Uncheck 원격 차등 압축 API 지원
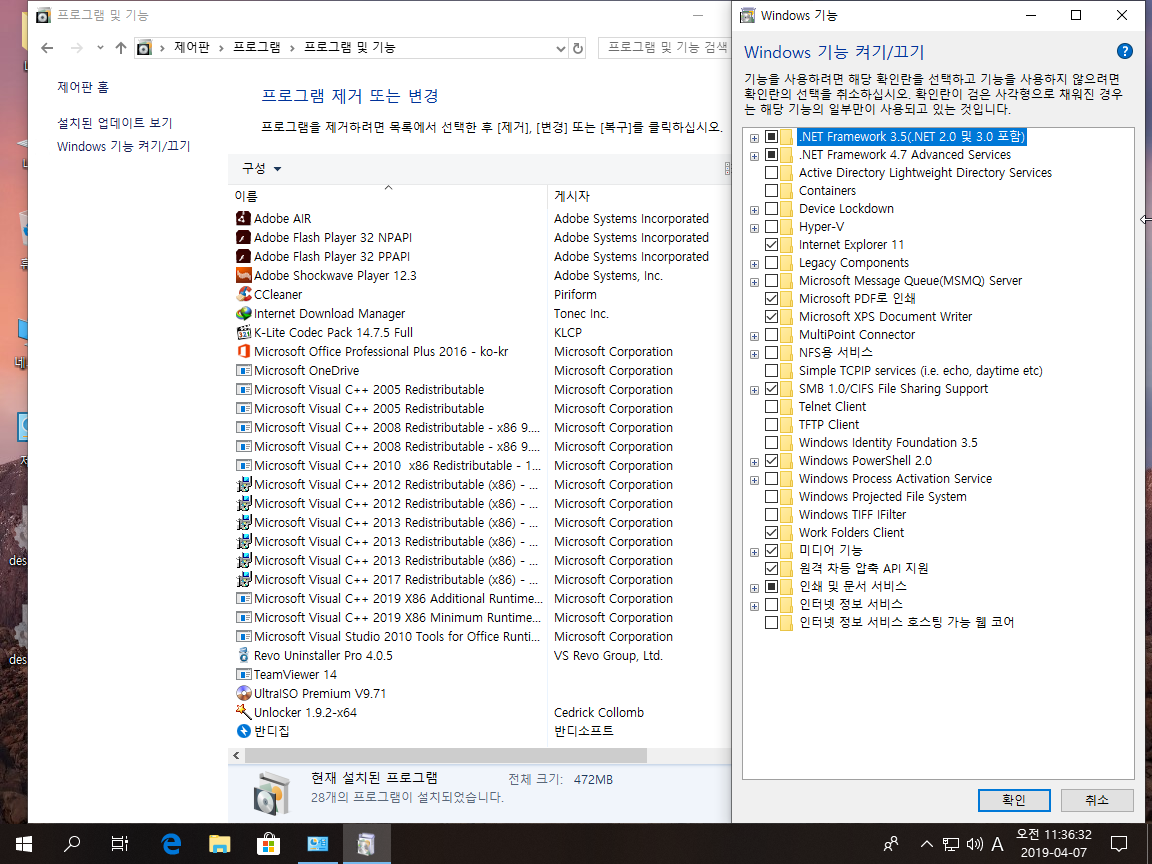Screen dimensions: 1152x864 tap(771, 569)
